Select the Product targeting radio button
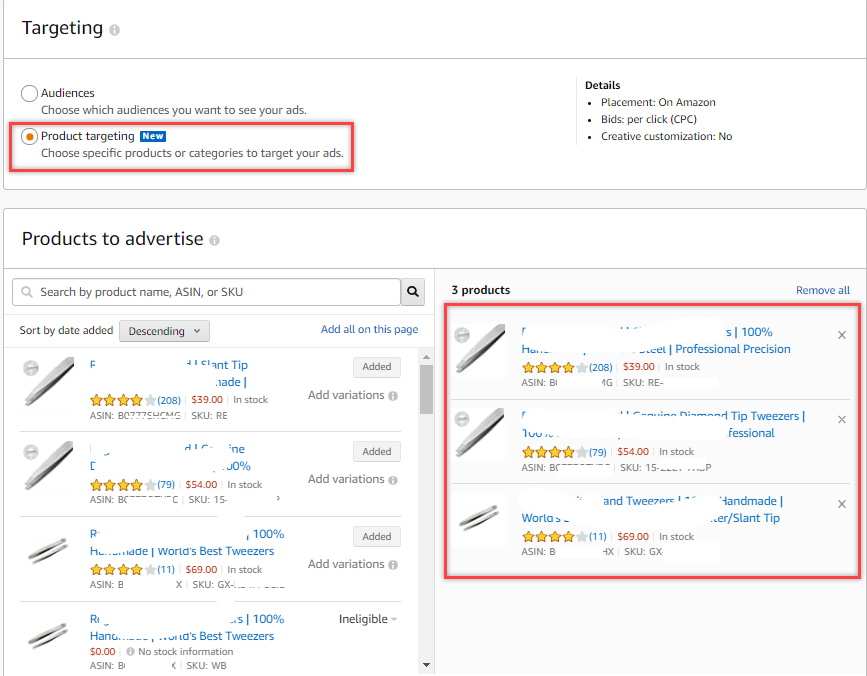The width and height of the screenshot is (867, 676). tap(29, 136)
